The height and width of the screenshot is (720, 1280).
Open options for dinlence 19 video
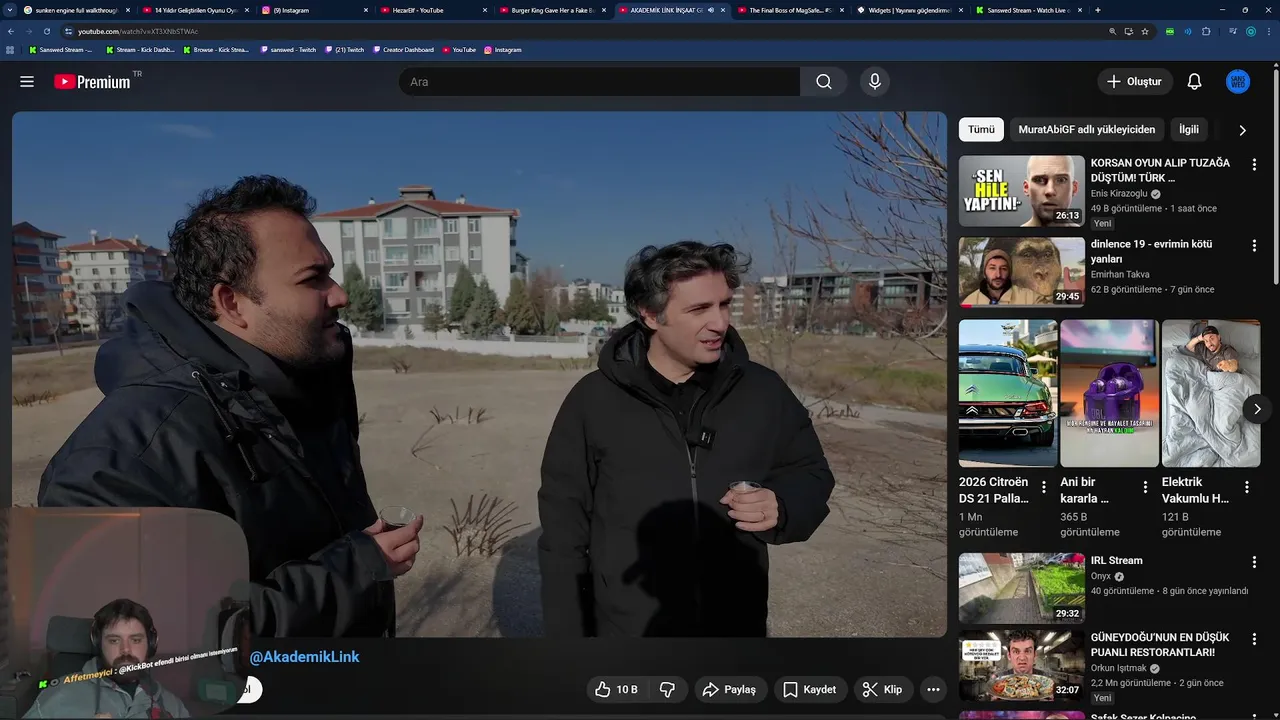tap(1254, 245)
